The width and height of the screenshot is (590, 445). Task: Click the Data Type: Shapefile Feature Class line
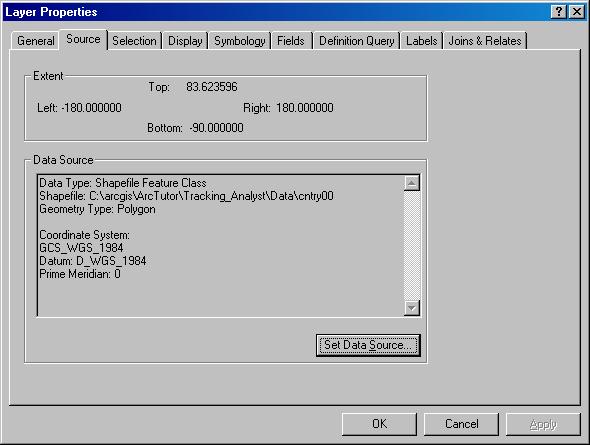pyautogui.click(x=123, y=183)
